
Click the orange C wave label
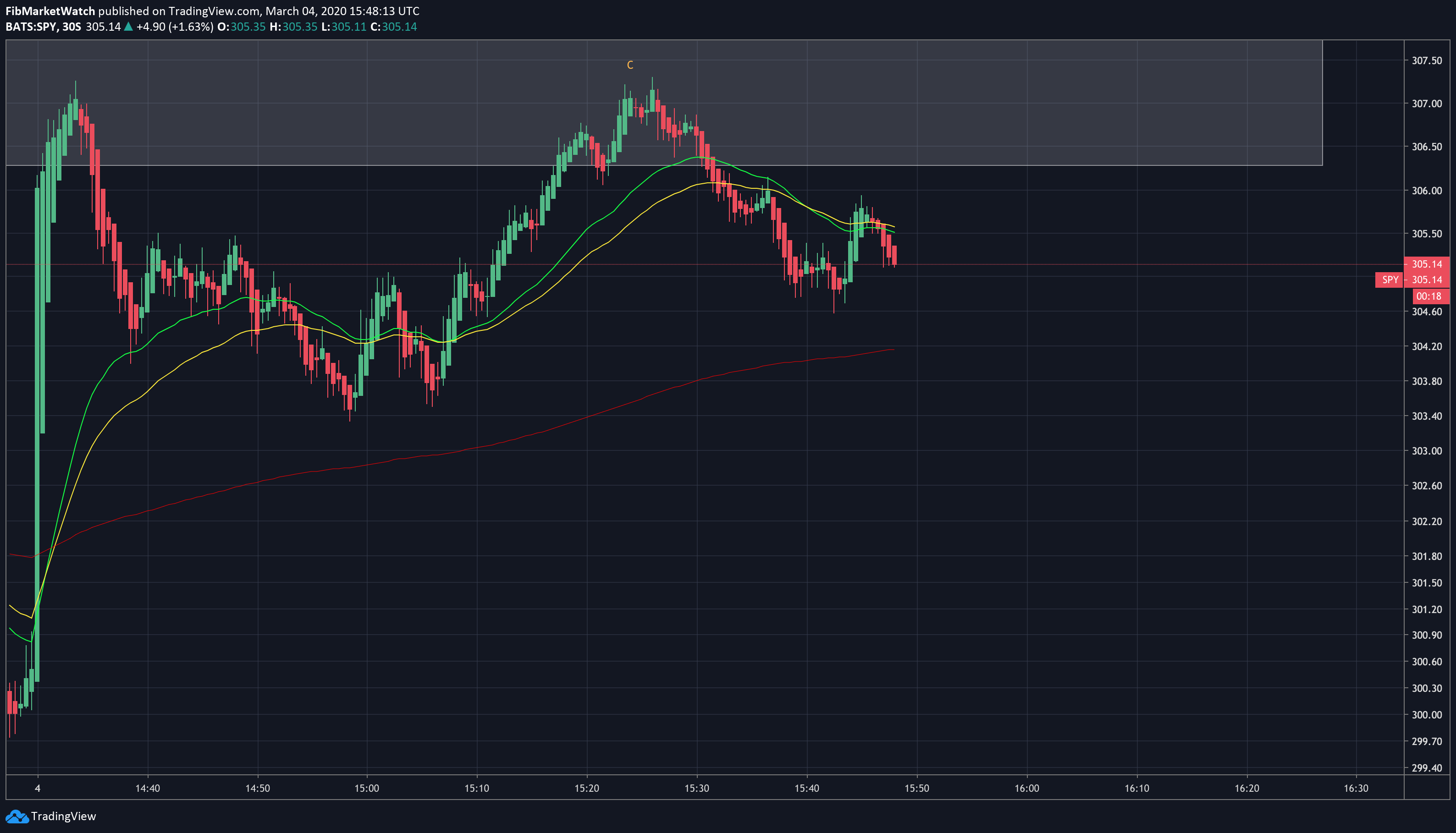pyautogui.click(x=630, y=65)
